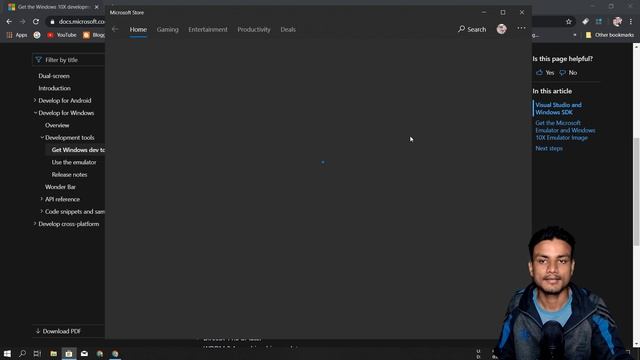Open File Explorer from the taskbar
The height and width of the screenshot is (360, 640).
(53, 353)
